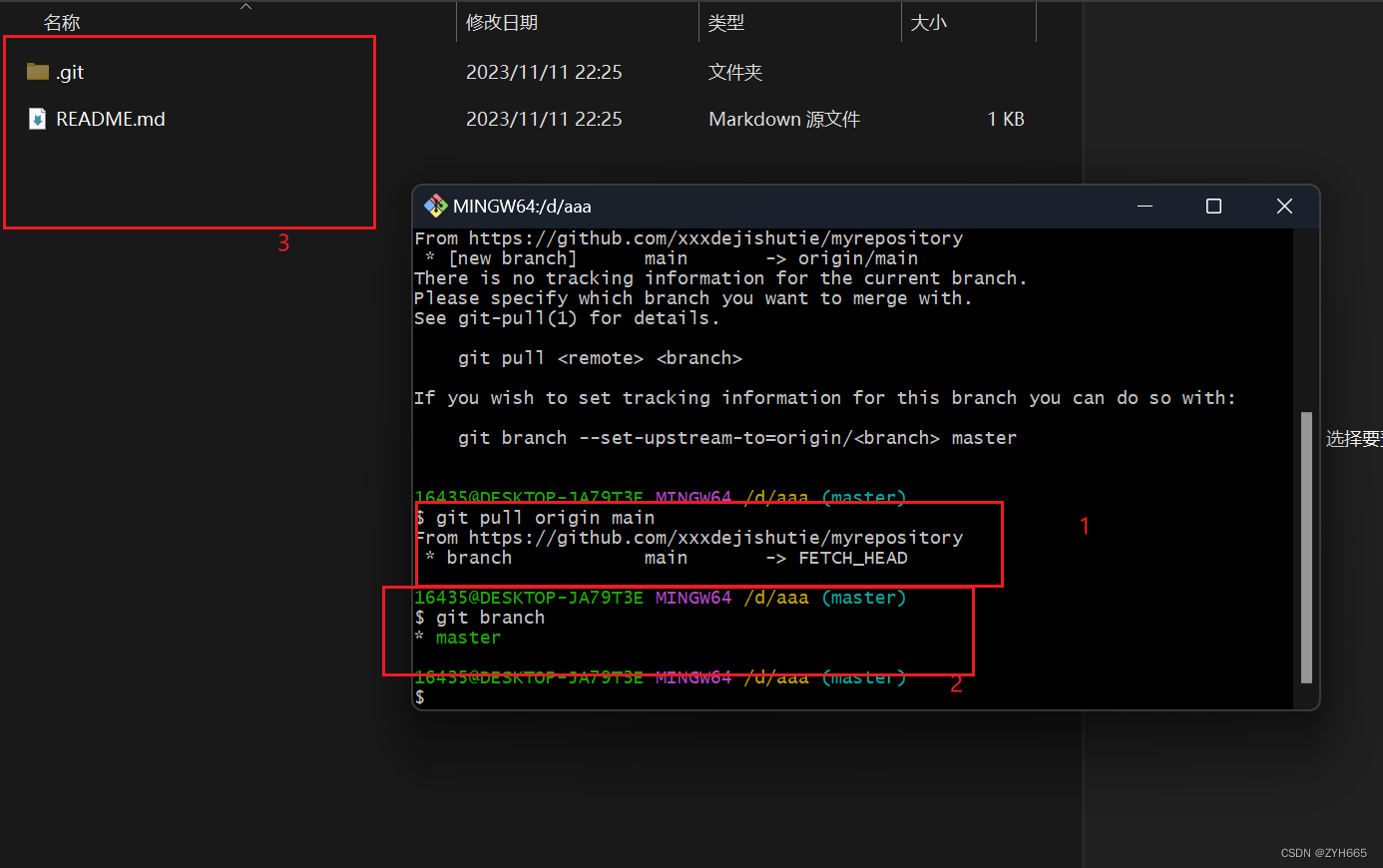
Task: Click the README.md size 1 KB
Action: click(1006, 119)
